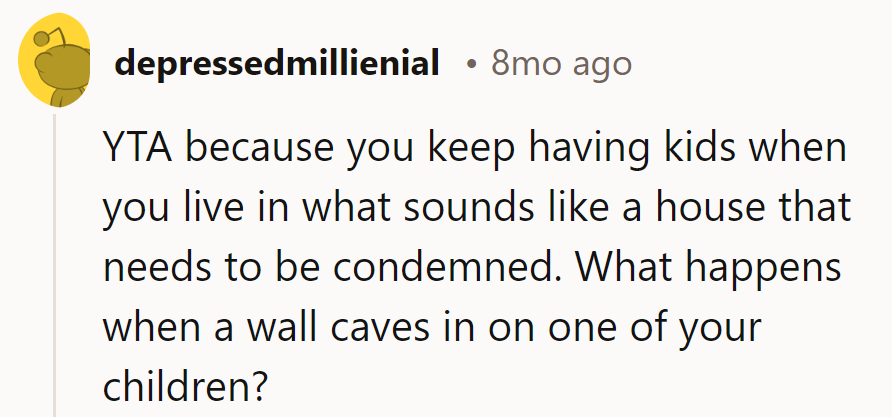
Task: Click the dot separator before timestamp
Action: 470,65
